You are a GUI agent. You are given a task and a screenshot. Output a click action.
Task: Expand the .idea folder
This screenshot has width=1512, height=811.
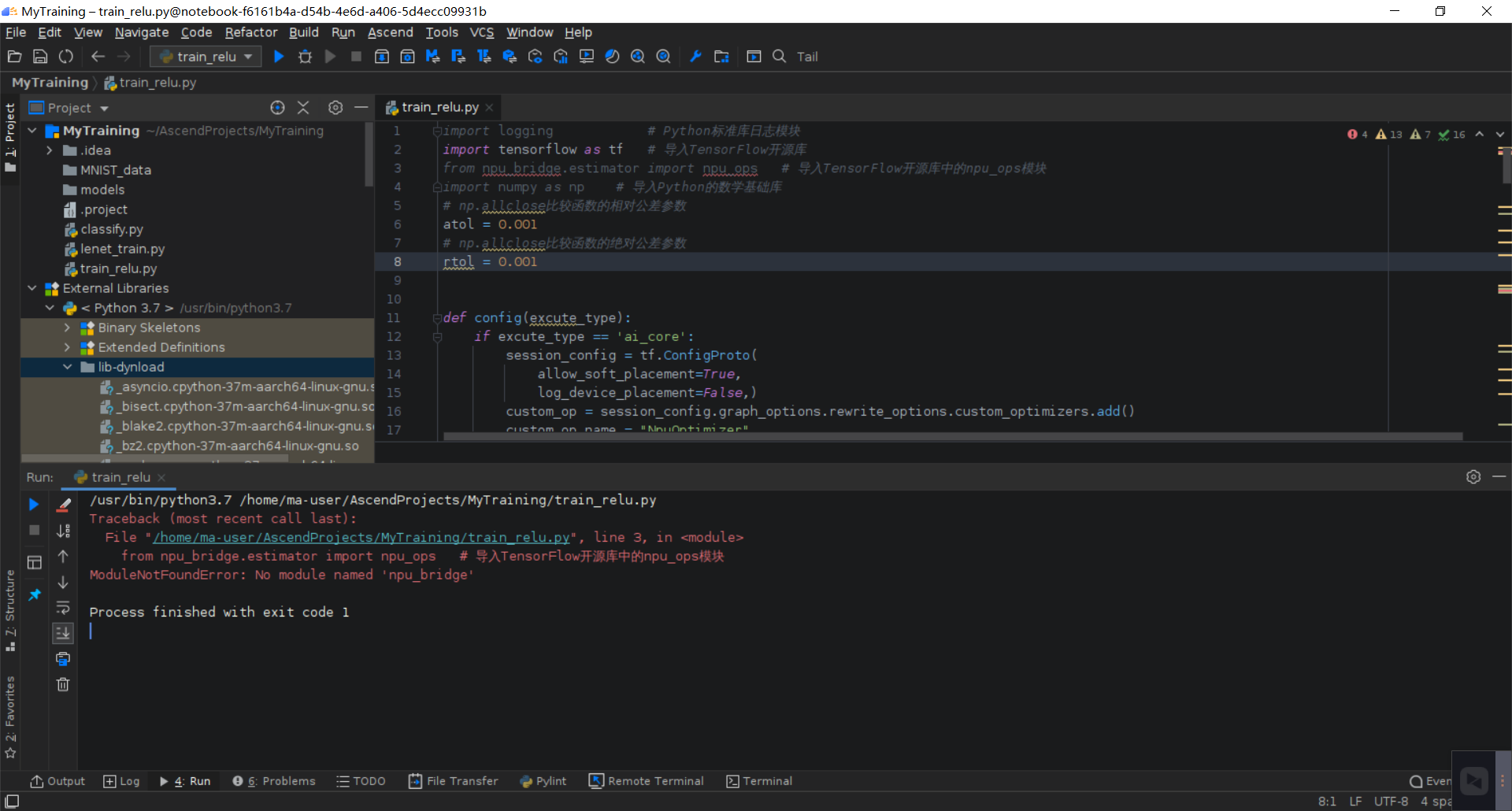pyautogui.click(x=50, y=150)
